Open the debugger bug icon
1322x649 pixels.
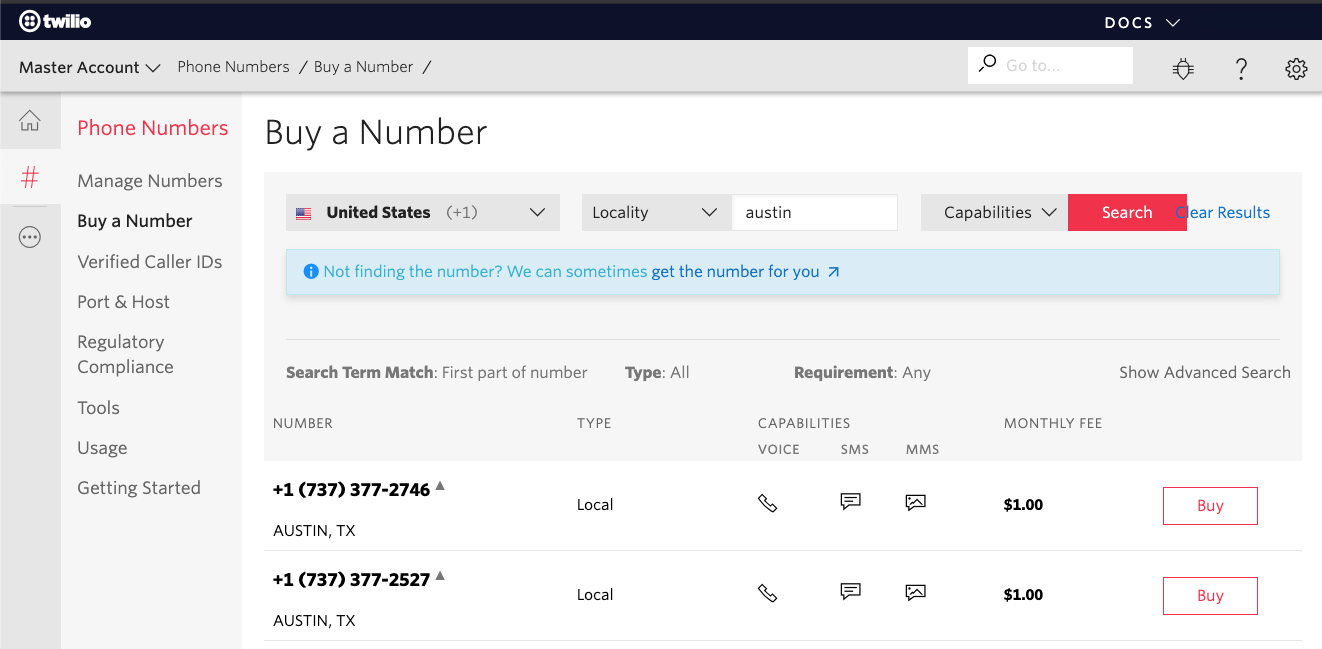click(x=1183, y=68)
